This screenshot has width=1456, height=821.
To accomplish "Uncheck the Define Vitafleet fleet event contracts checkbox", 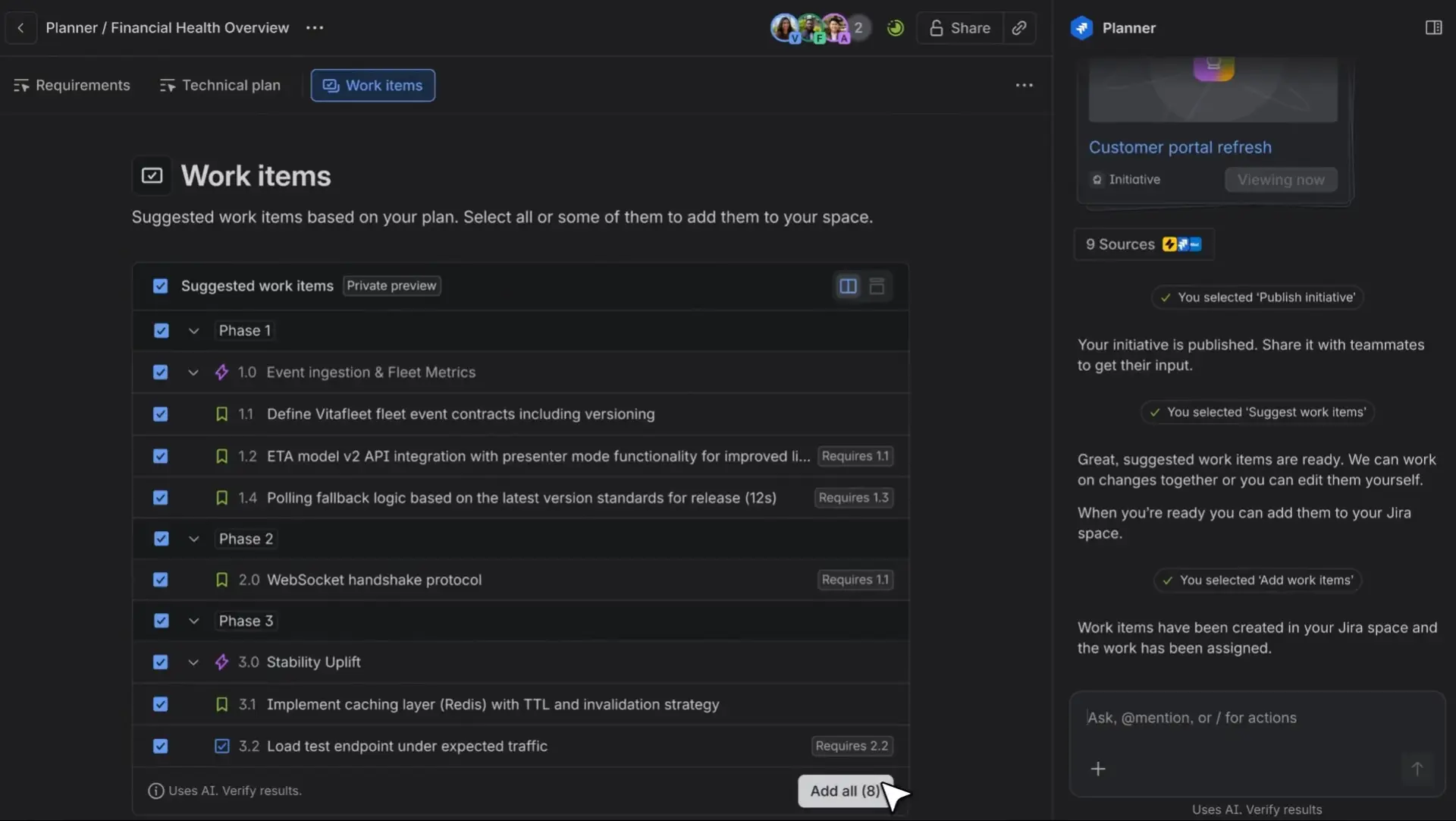I will (x=160, y=414).
